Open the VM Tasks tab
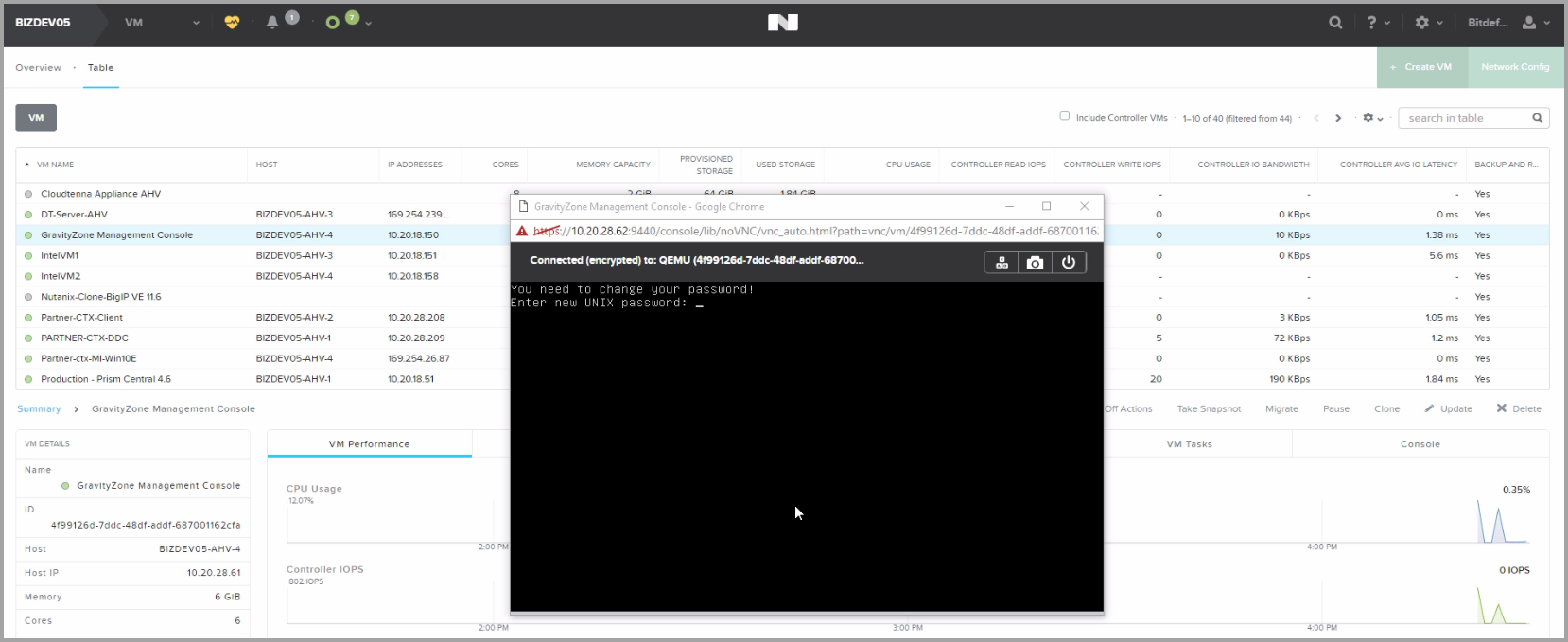 pyautogui.click(x=1189, y=443)
